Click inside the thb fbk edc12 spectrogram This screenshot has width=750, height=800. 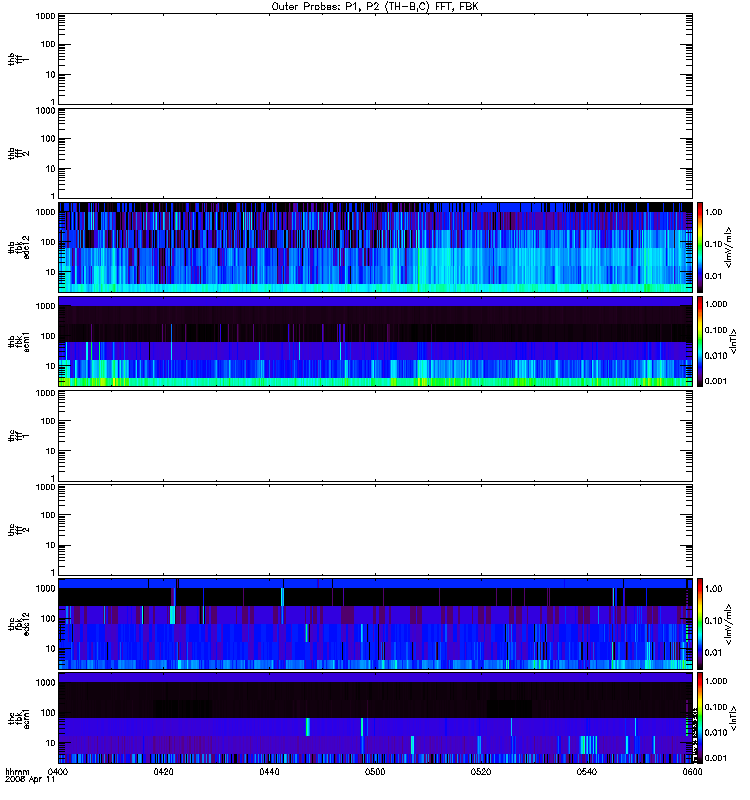(x=375, y=247)
